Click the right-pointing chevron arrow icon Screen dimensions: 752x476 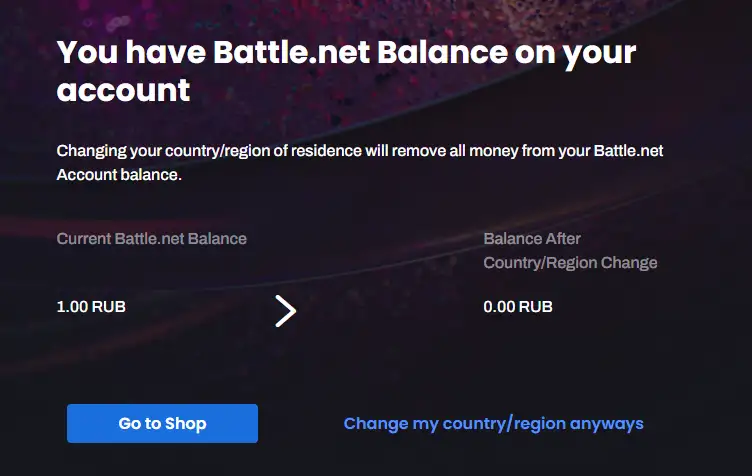tap(286, 311)
